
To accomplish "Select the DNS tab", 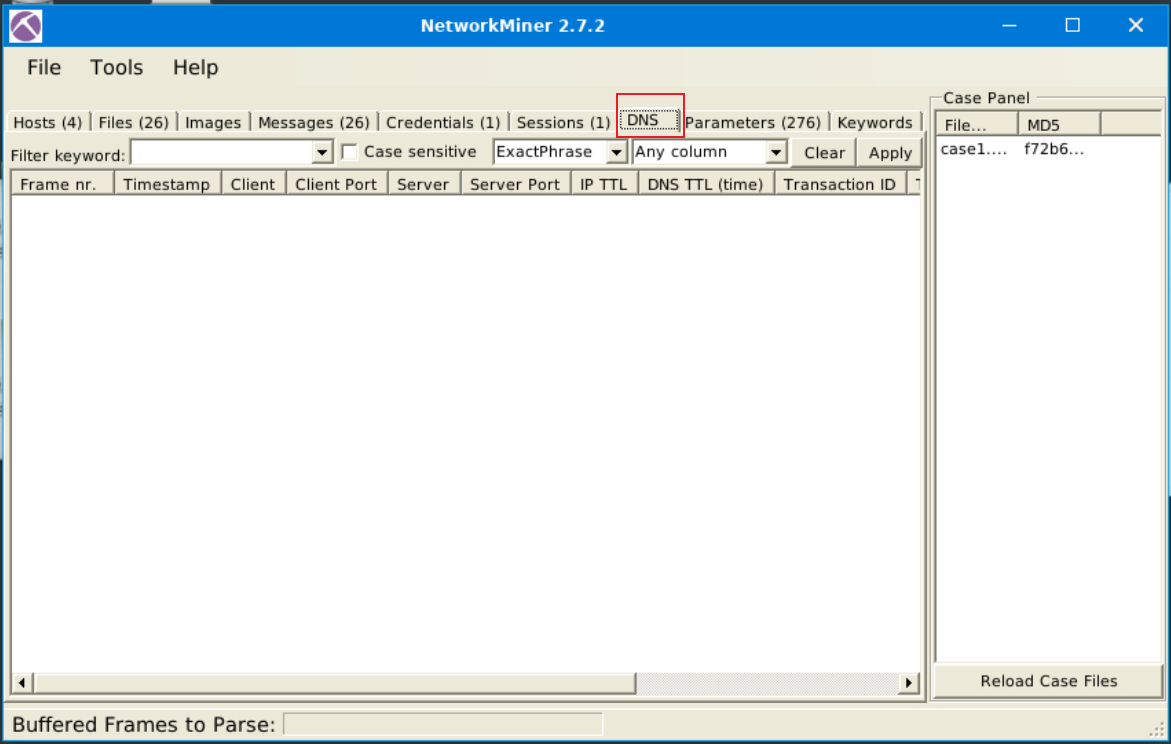I will (x=649, y=120).
